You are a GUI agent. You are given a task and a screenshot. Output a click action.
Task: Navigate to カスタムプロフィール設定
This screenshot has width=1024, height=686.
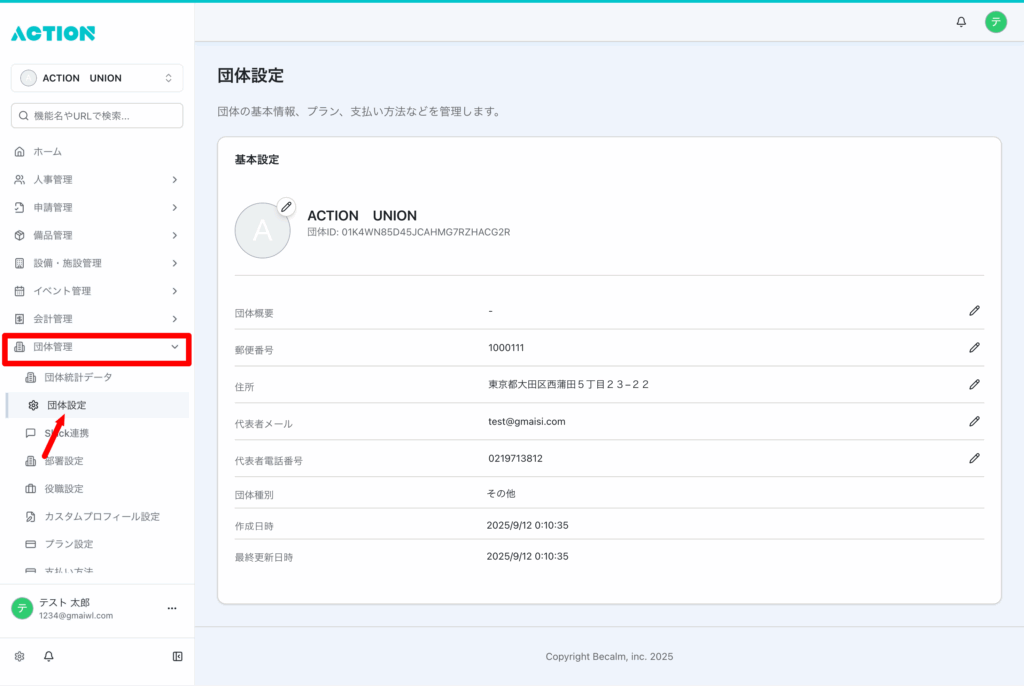101,517
